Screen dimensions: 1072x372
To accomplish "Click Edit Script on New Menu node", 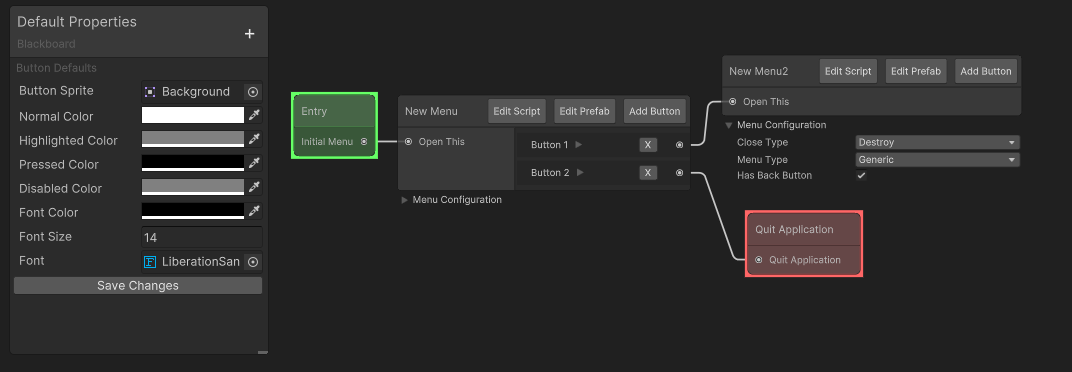I will tap(517, 111).
